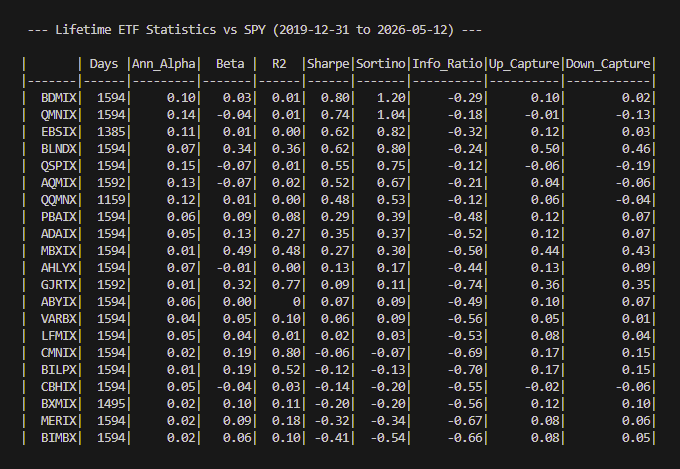Click the MBXIX ticker label
680x469 pixels.
[59, 251]
